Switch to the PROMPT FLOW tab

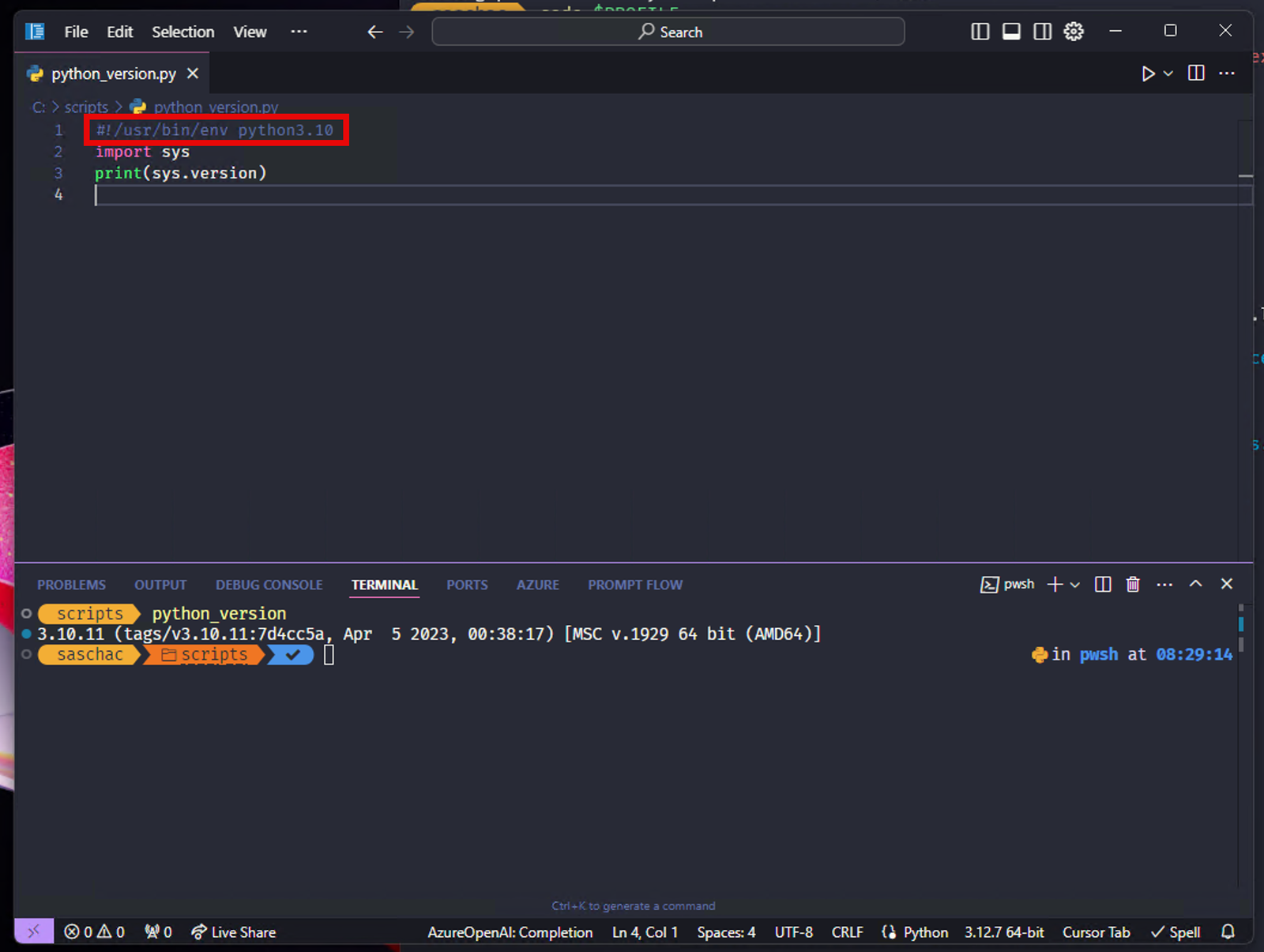coord(635,585)
